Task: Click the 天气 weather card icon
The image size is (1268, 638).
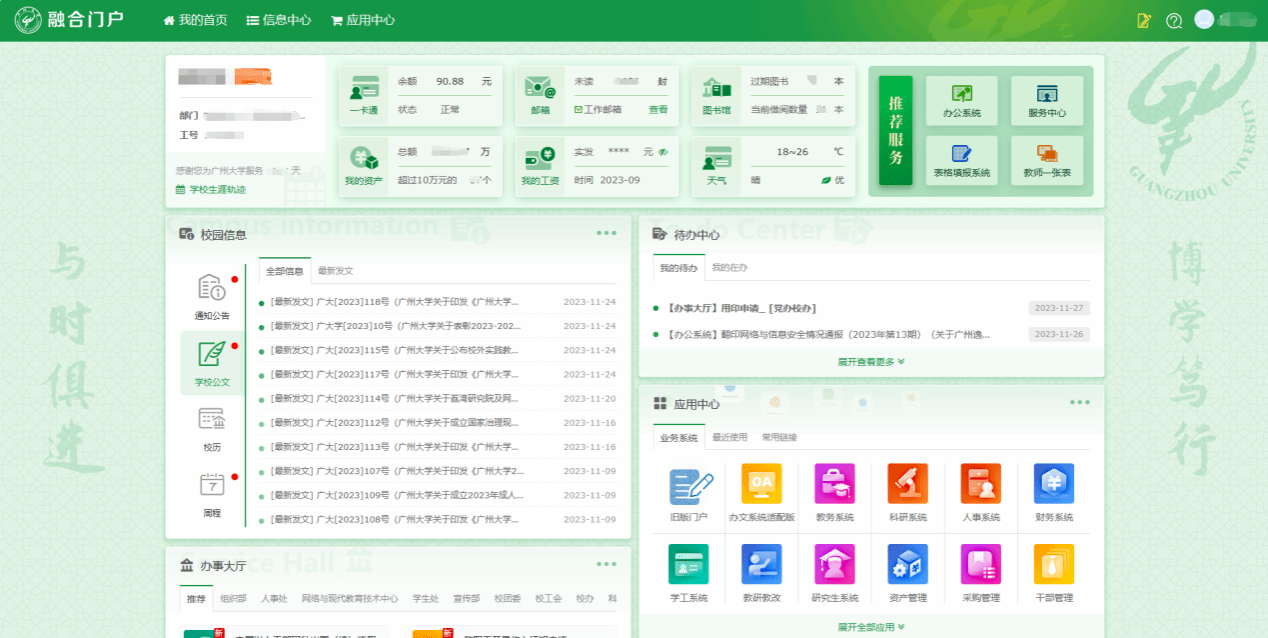Action: point(717,158)
